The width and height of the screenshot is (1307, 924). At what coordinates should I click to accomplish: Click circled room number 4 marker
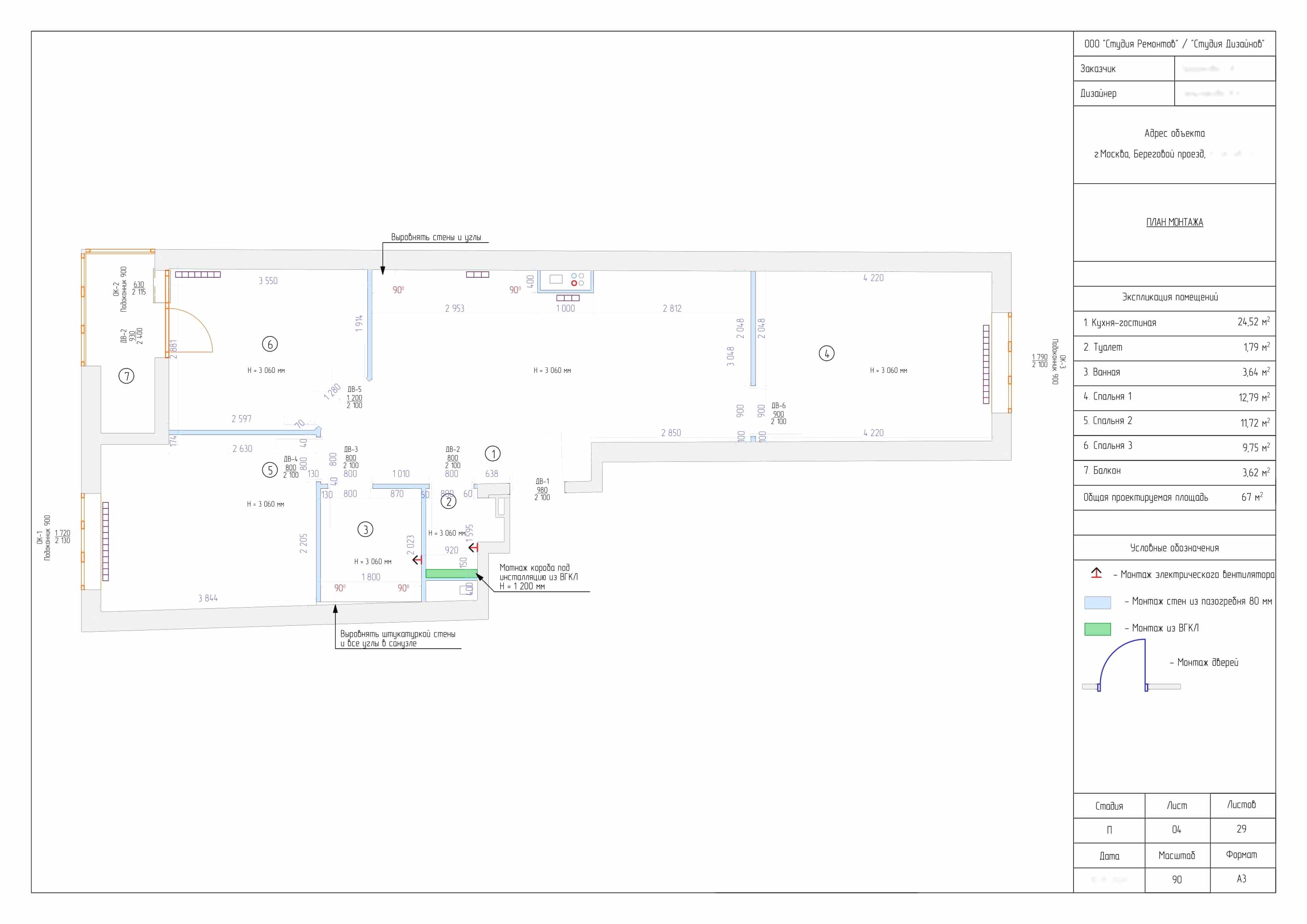point(827,354)
